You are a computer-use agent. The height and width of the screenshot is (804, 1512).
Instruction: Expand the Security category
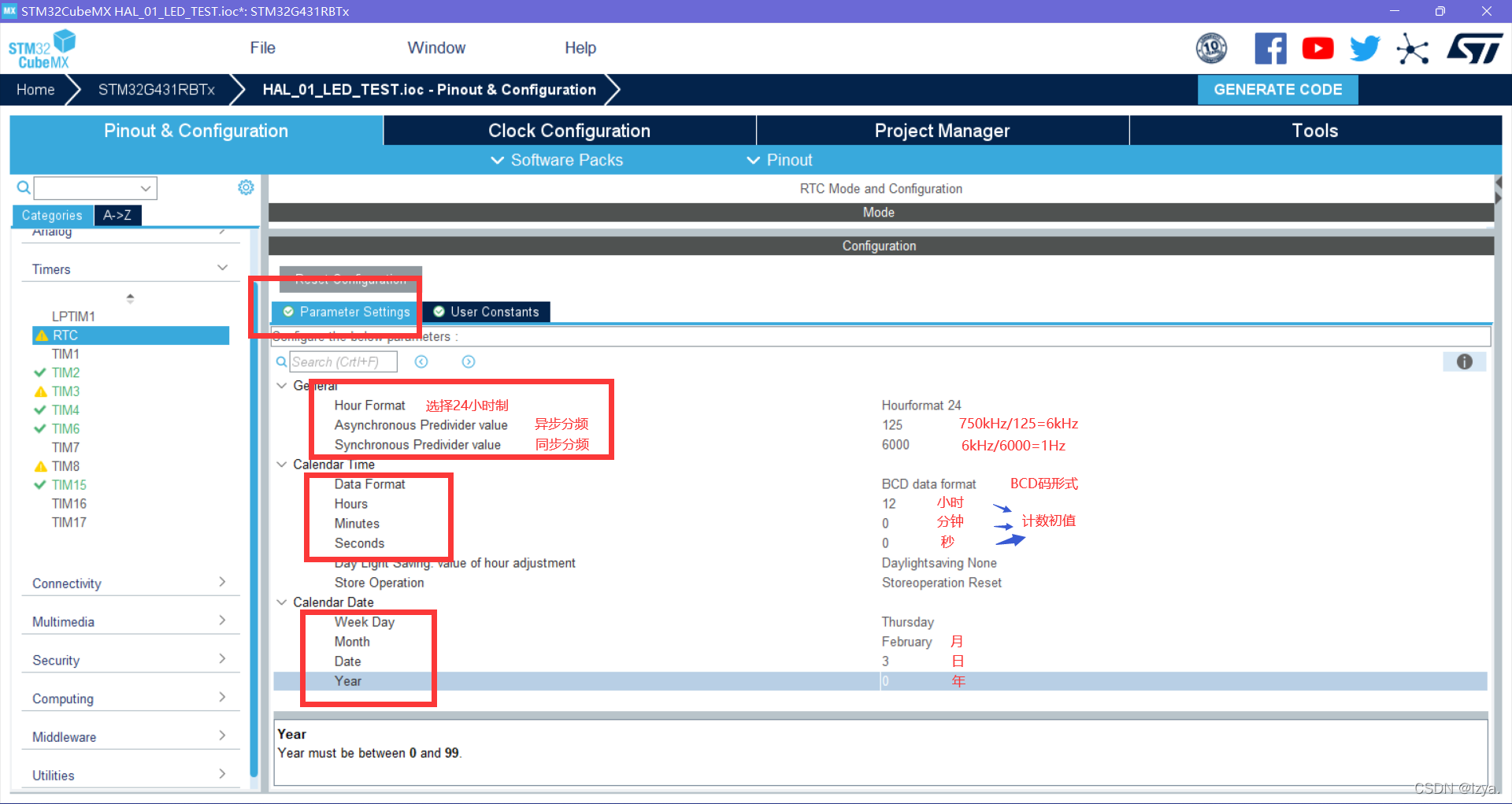point(222,659)
